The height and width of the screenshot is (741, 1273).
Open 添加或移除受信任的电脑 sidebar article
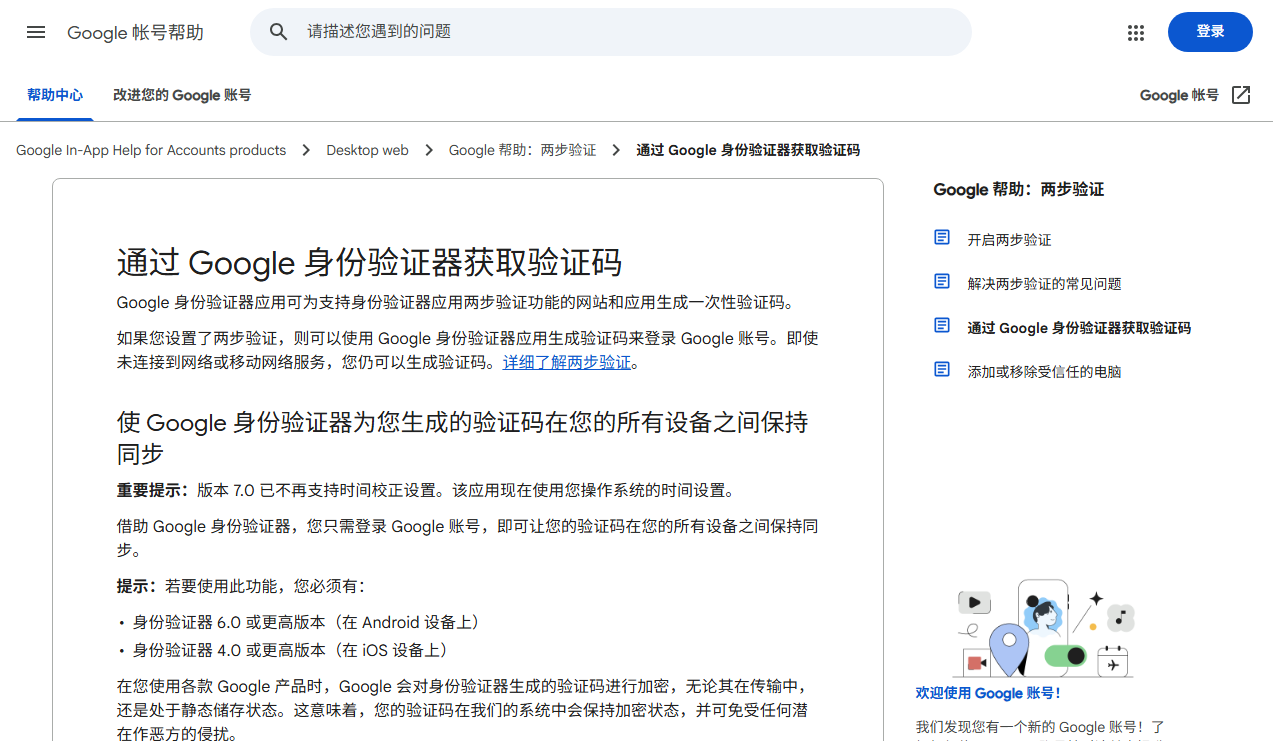tap(1044, 372)
